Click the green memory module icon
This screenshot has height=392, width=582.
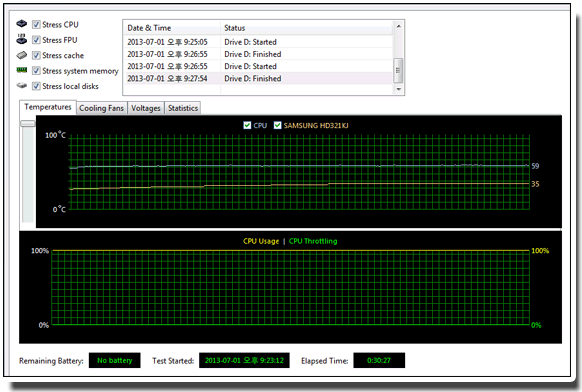pos(22,70)
